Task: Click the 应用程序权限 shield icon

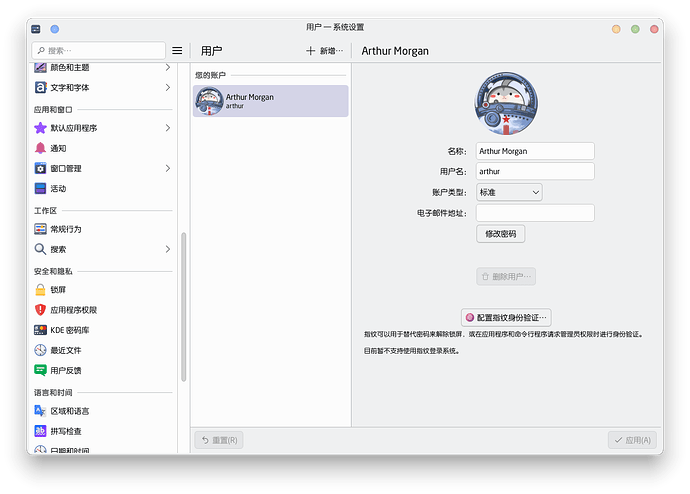Action: tap(40, 310)
